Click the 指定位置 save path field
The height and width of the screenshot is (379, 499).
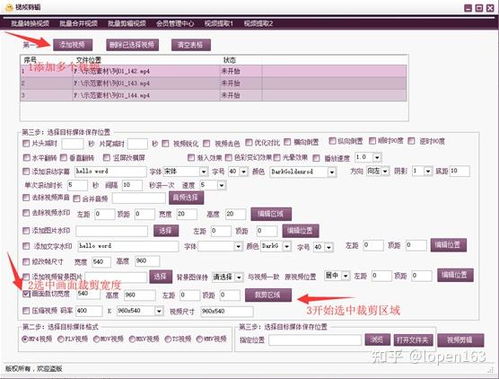(315, 340)
